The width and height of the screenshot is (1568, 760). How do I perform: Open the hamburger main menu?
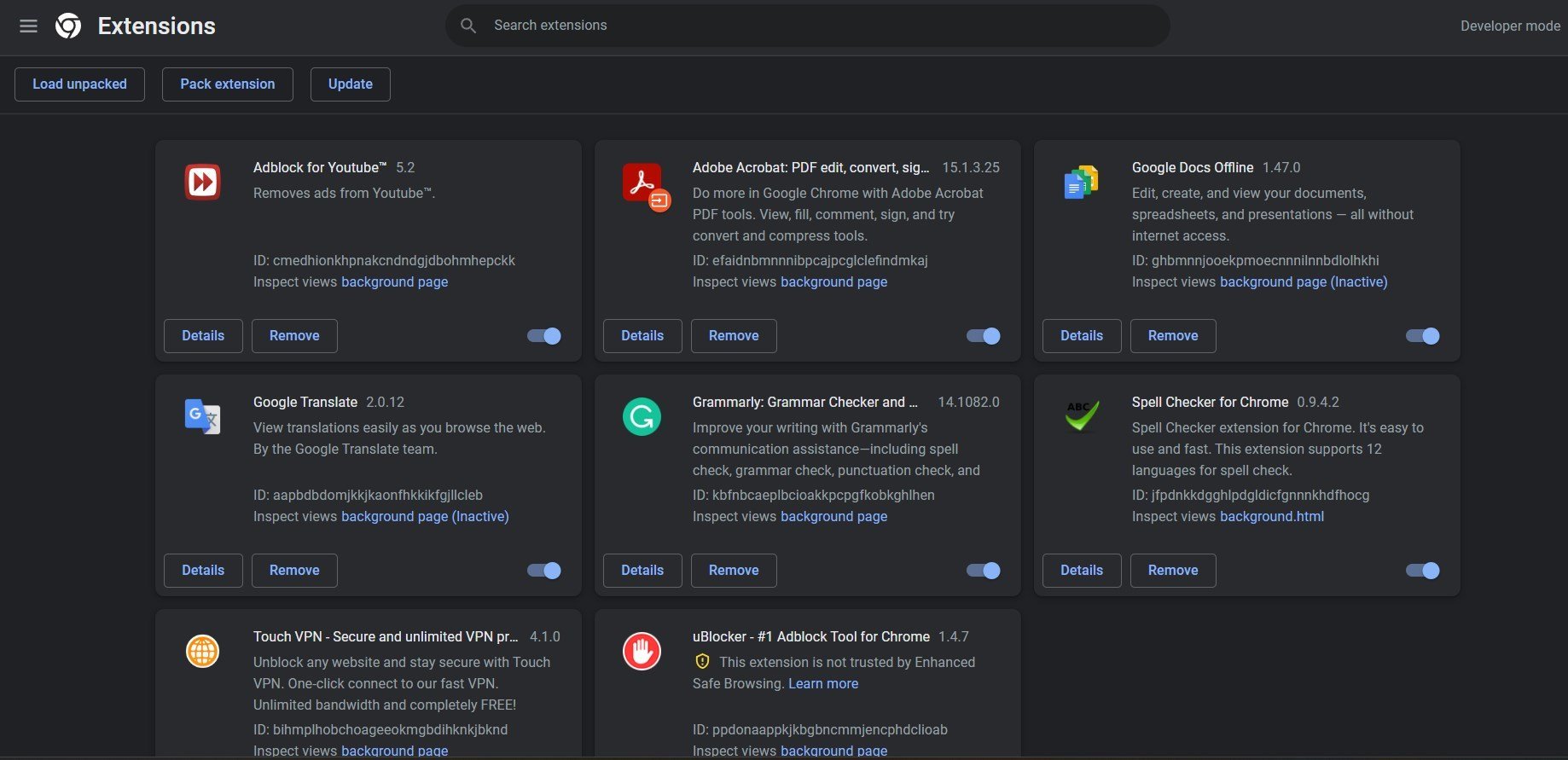click(x=28, y=26)
